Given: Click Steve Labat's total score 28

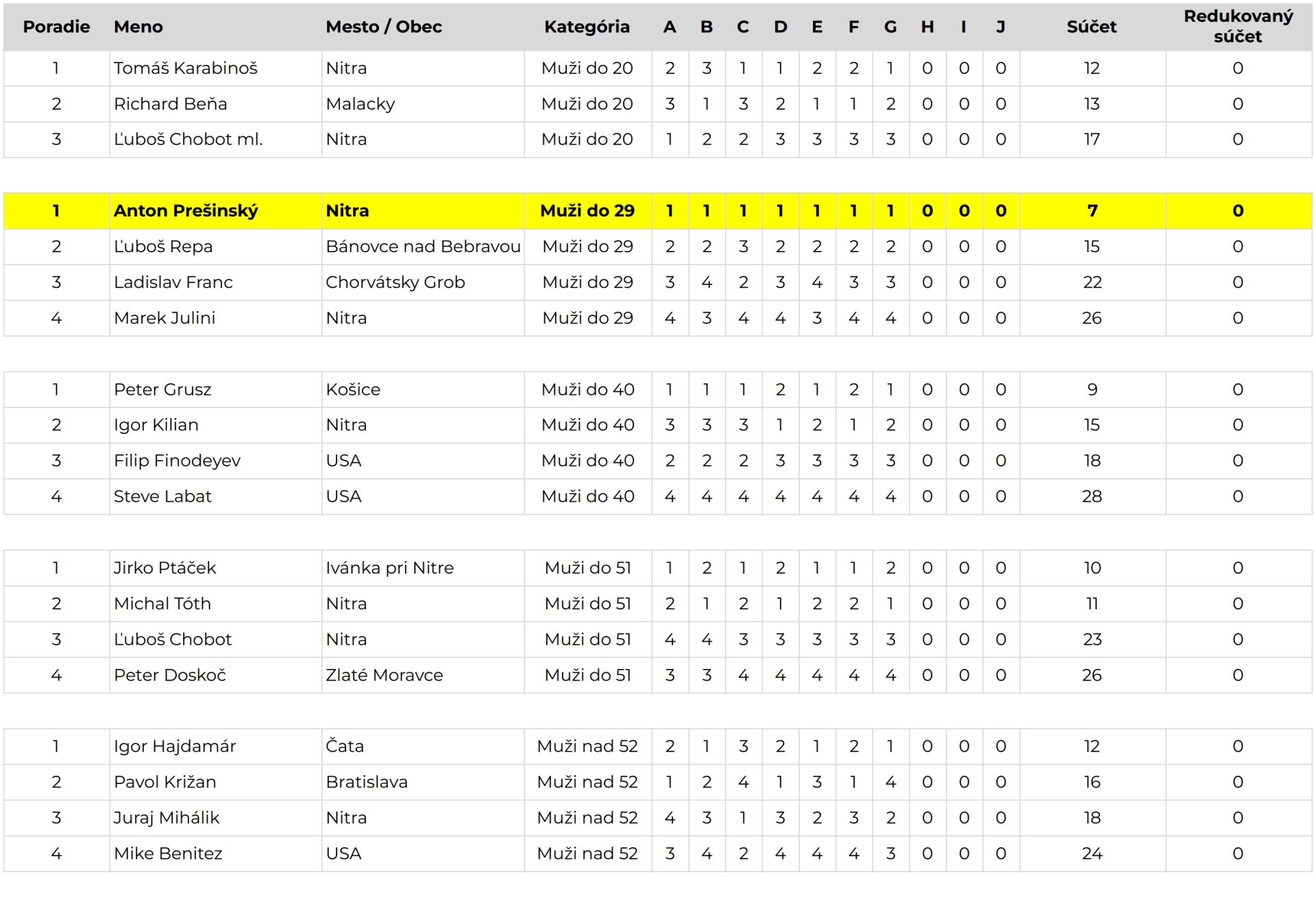Looking at the screenshot, I should point(1092,497).
